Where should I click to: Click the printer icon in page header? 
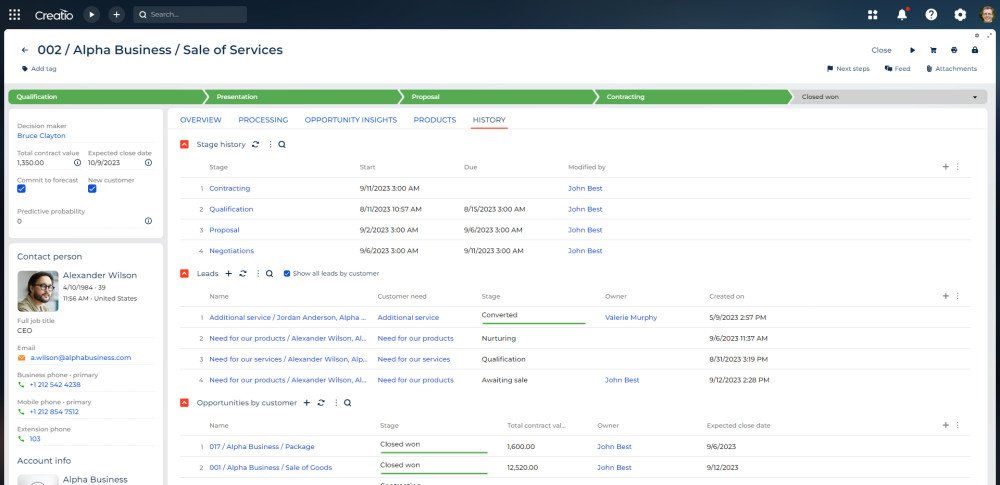(954, 50)
